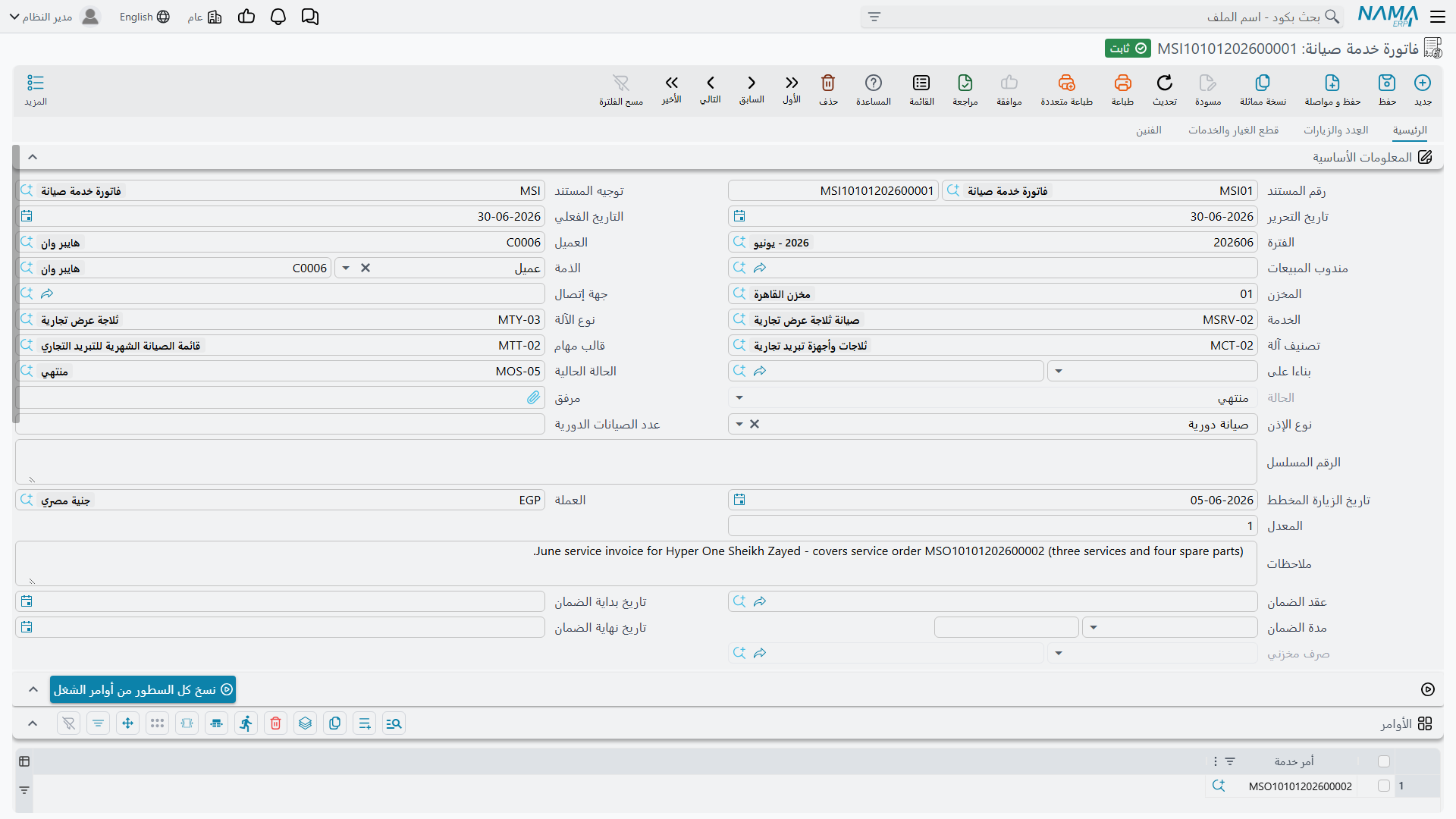Check the row 1 checkbox for MSO10101202600002

pyautogui.click(x=1384, y=786)
